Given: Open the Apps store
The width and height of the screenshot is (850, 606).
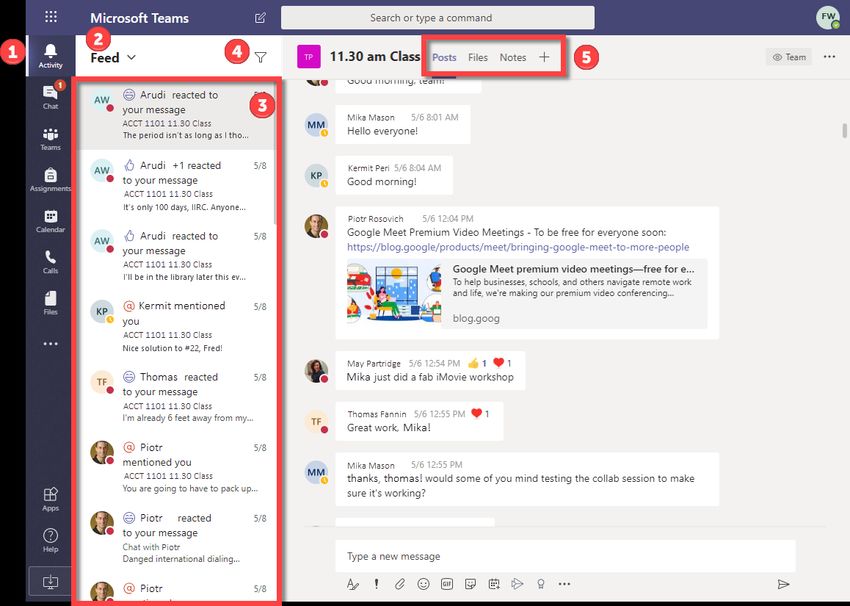Looking at the screenshot, I should click(x=50, y=499).
